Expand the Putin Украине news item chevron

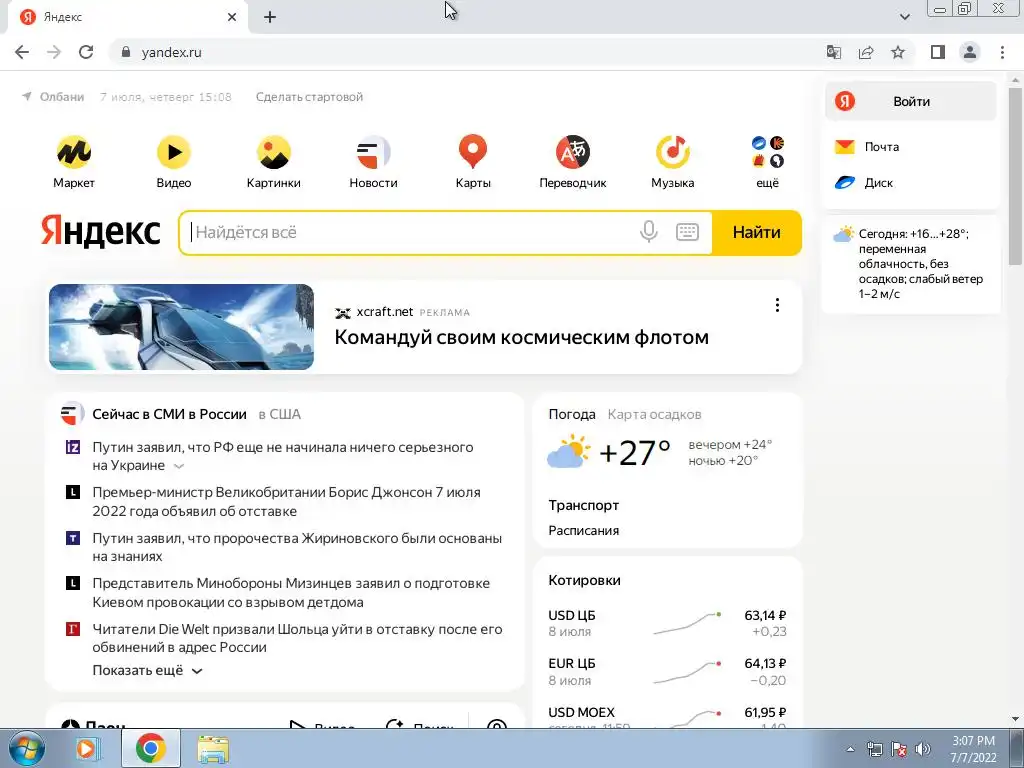coord(179,466)
